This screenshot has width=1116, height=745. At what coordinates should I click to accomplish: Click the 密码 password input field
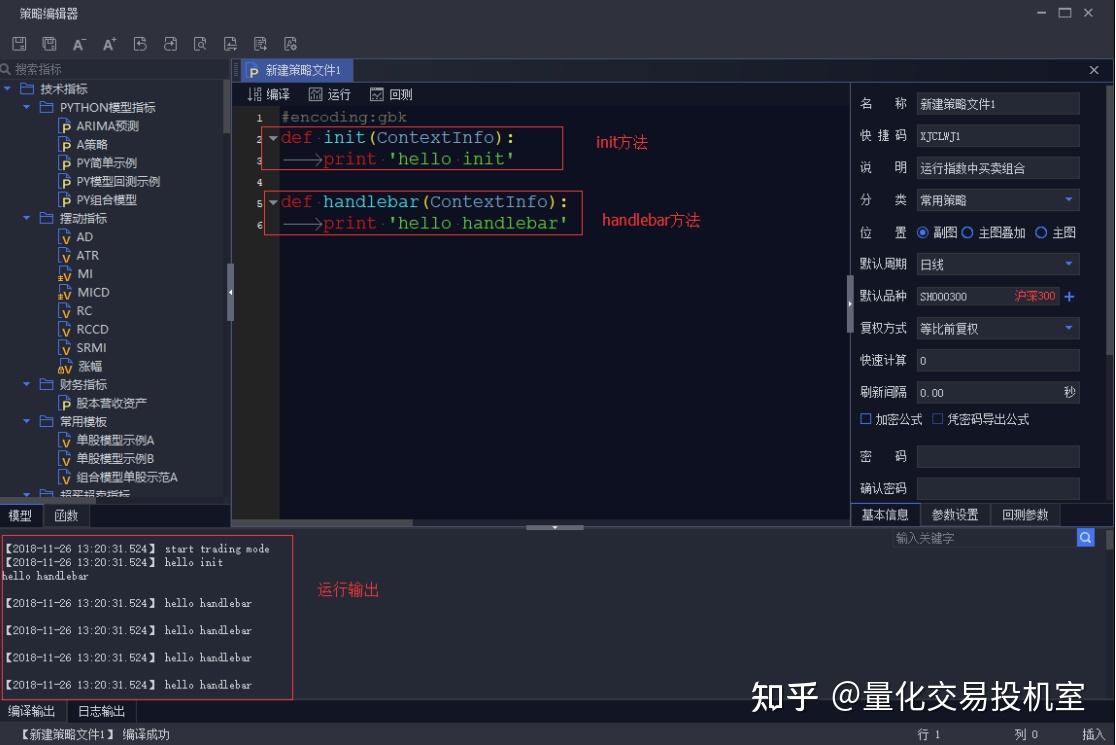[x=996, y=456]
